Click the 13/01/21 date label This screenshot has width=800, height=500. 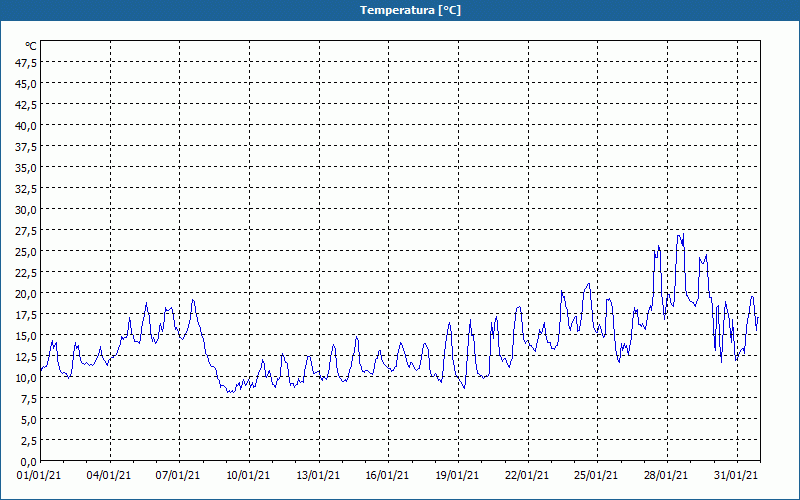318,475
